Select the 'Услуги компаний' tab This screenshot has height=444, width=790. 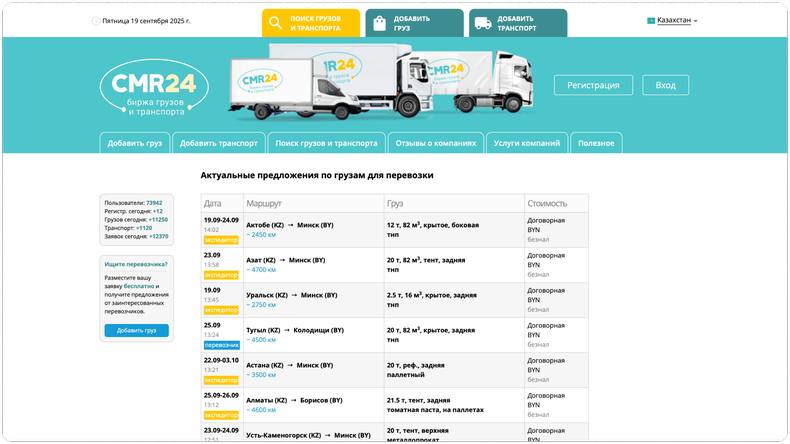(527, 143)
